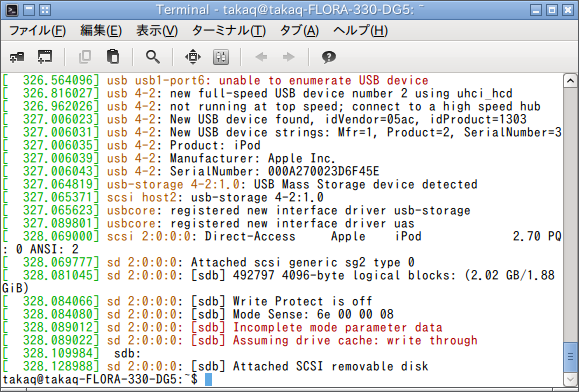The width and height of the screenshot is (579, 392).
Task: Open the 表示(V) menu
Action: point(157,30)
